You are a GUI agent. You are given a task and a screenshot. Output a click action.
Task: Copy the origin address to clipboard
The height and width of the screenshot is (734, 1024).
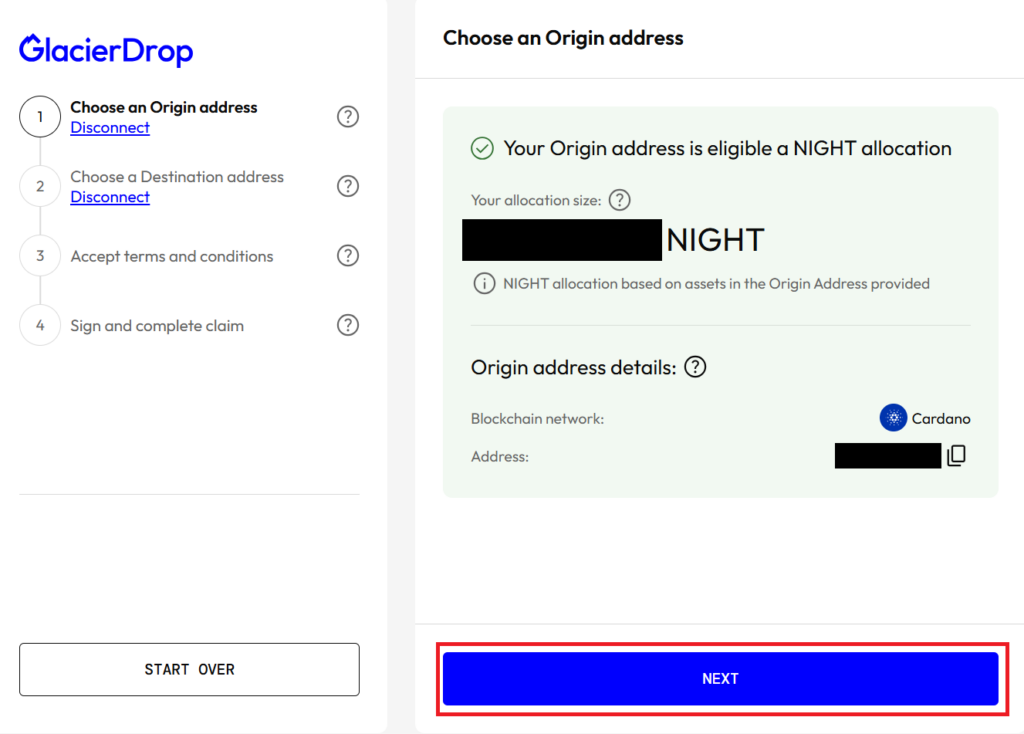tap(957, 455)
